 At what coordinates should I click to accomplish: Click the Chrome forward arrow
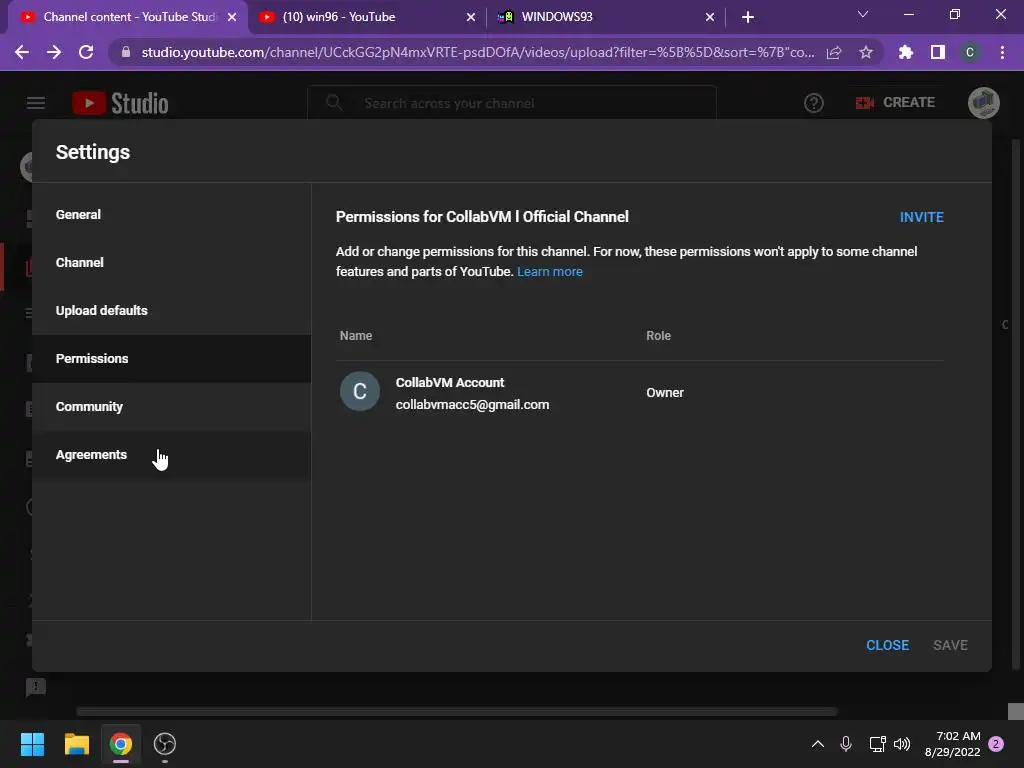tap(54, 52)
